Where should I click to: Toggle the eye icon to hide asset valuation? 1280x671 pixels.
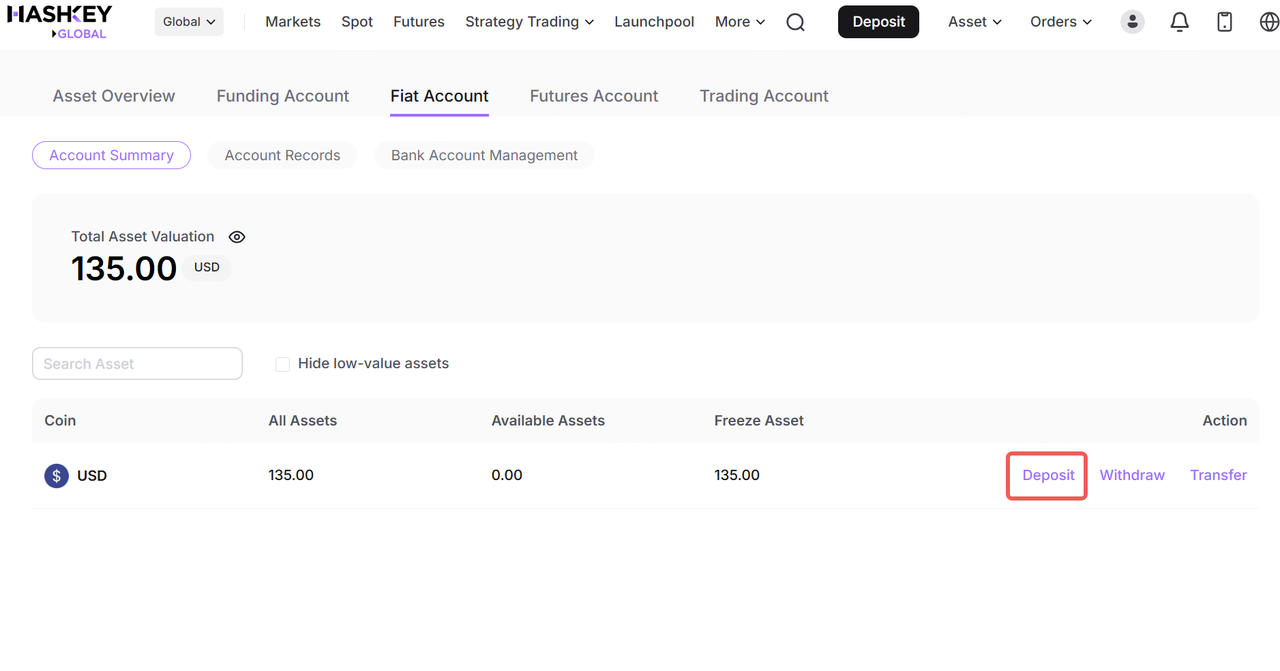(237, 237)
